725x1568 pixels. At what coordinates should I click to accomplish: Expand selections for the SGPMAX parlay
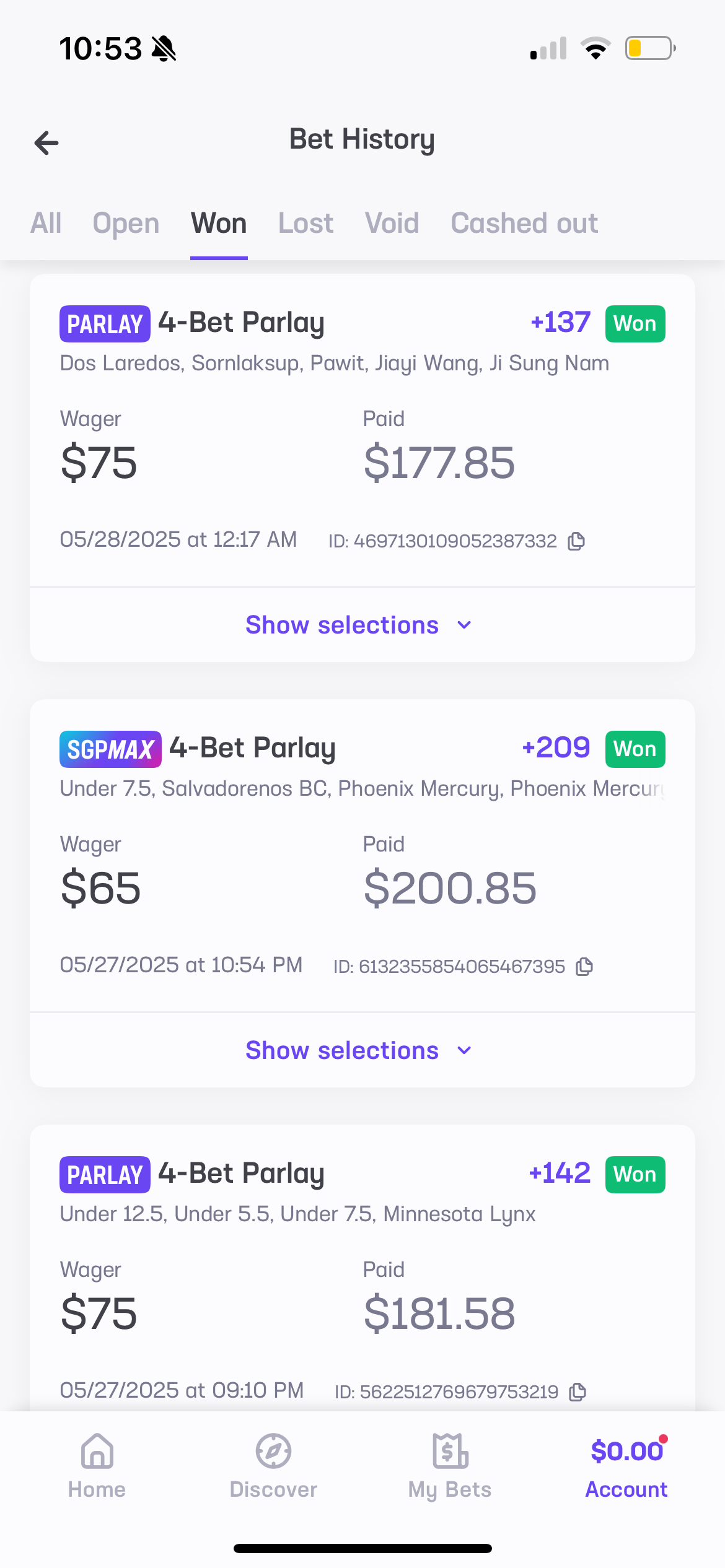point(342,1050)
